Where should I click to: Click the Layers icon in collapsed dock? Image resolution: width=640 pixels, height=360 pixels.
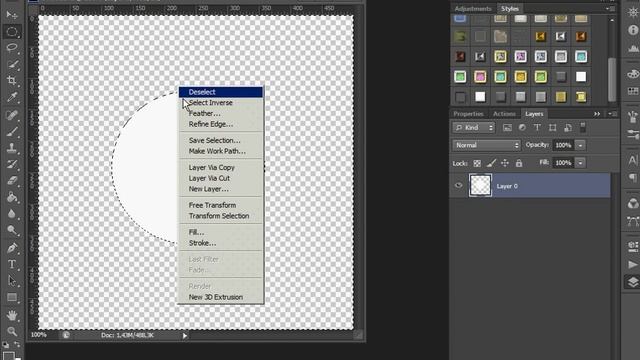click(x=633, y=282)
